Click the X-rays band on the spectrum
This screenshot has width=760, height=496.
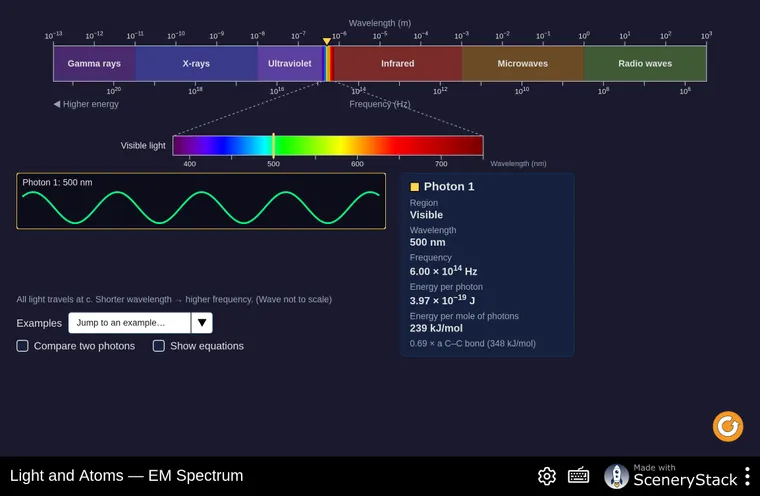coord(196,64)
